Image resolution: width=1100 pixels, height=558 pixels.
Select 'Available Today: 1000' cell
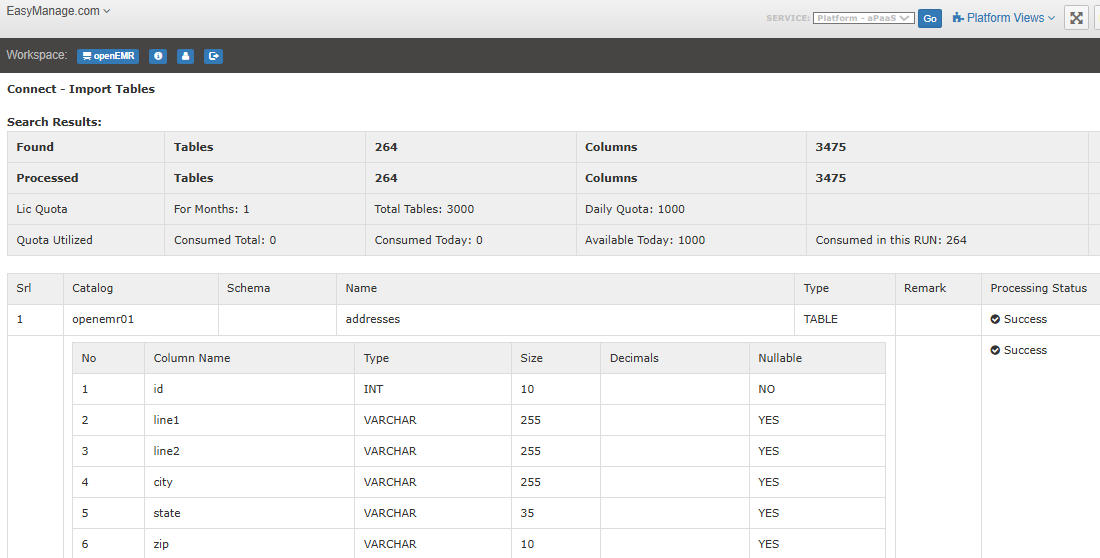(691, 240)
